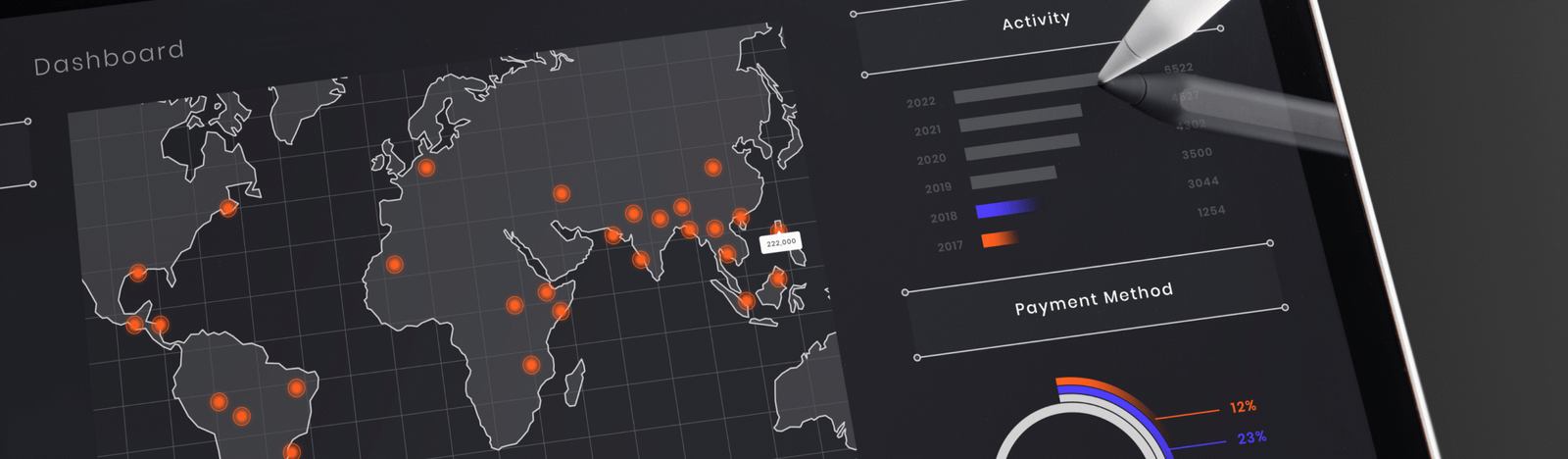Select the 2020 activity bar
This screenshot has height=459, width=1568.
[x=1021, y=148]
